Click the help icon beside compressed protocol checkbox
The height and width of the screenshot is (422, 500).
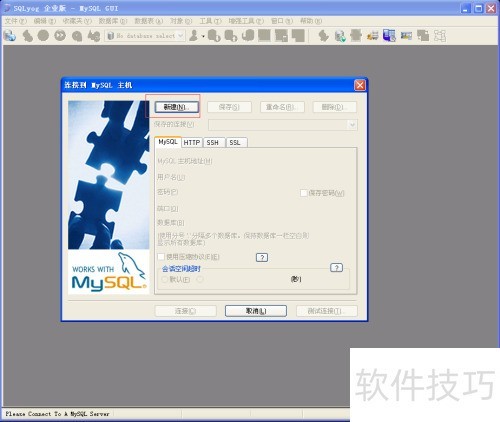coord(262,257)
